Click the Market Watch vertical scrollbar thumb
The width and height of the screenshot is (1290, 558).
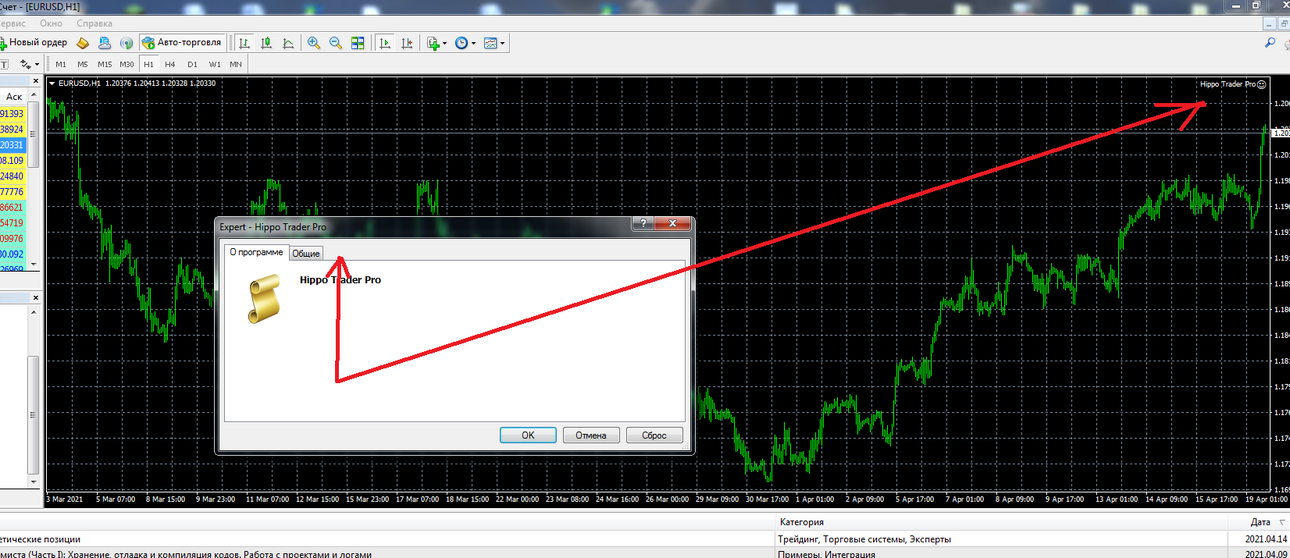(34, 136)
